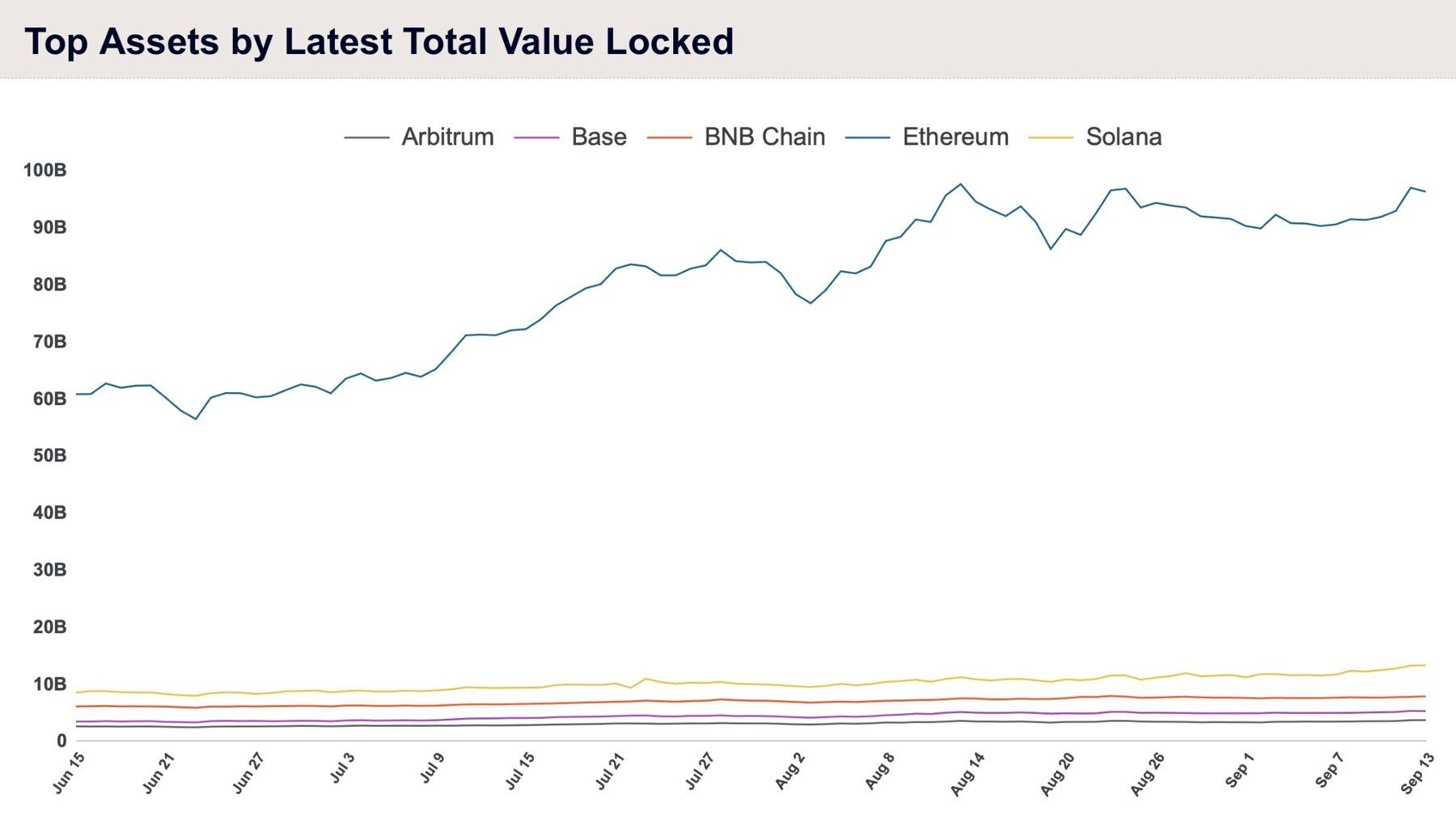
Task: Toggle the Base legend entry
Action: [x=599, y=137]
